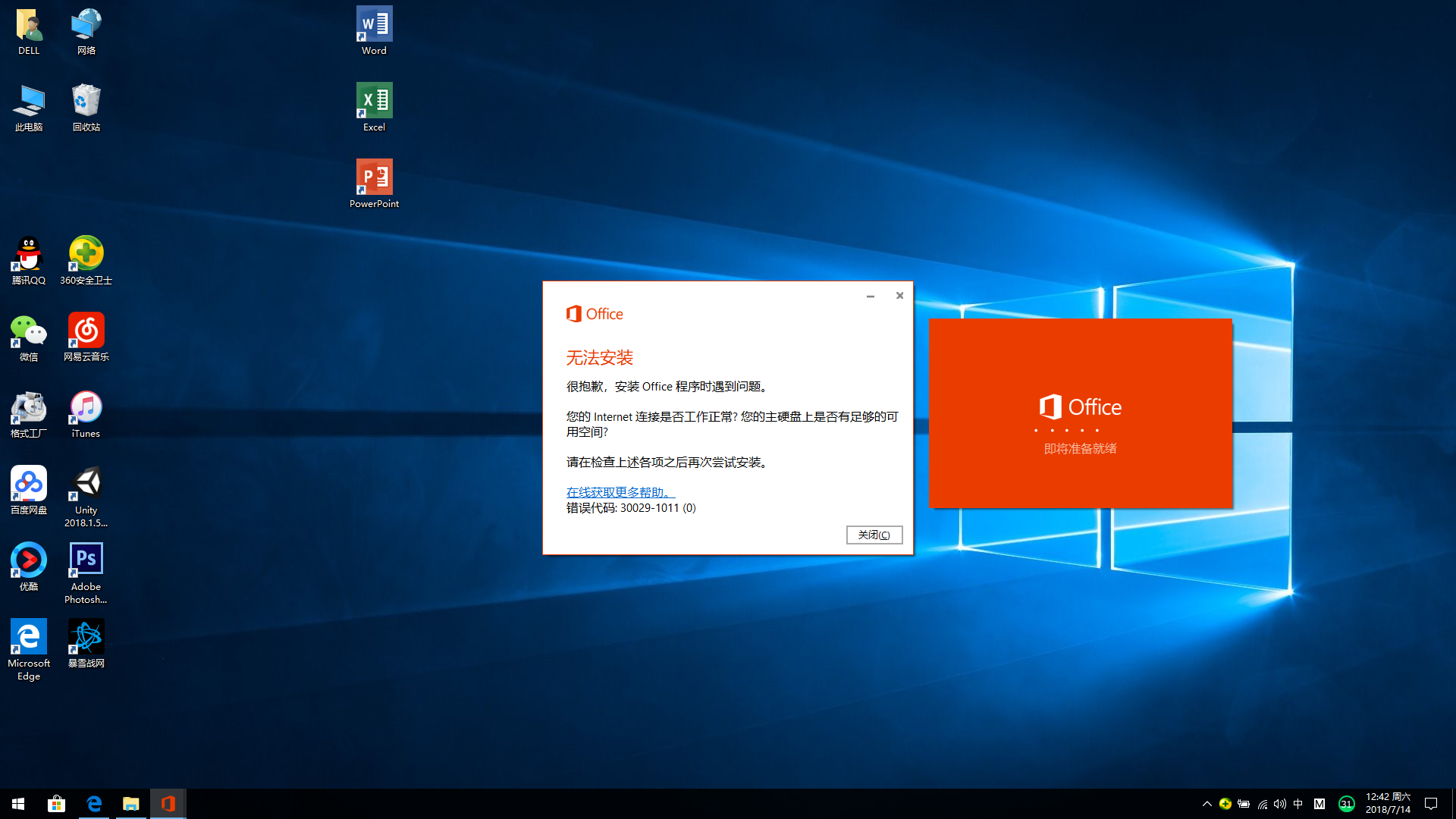Open File Explorer from the taskbar

tap(131, 804)
